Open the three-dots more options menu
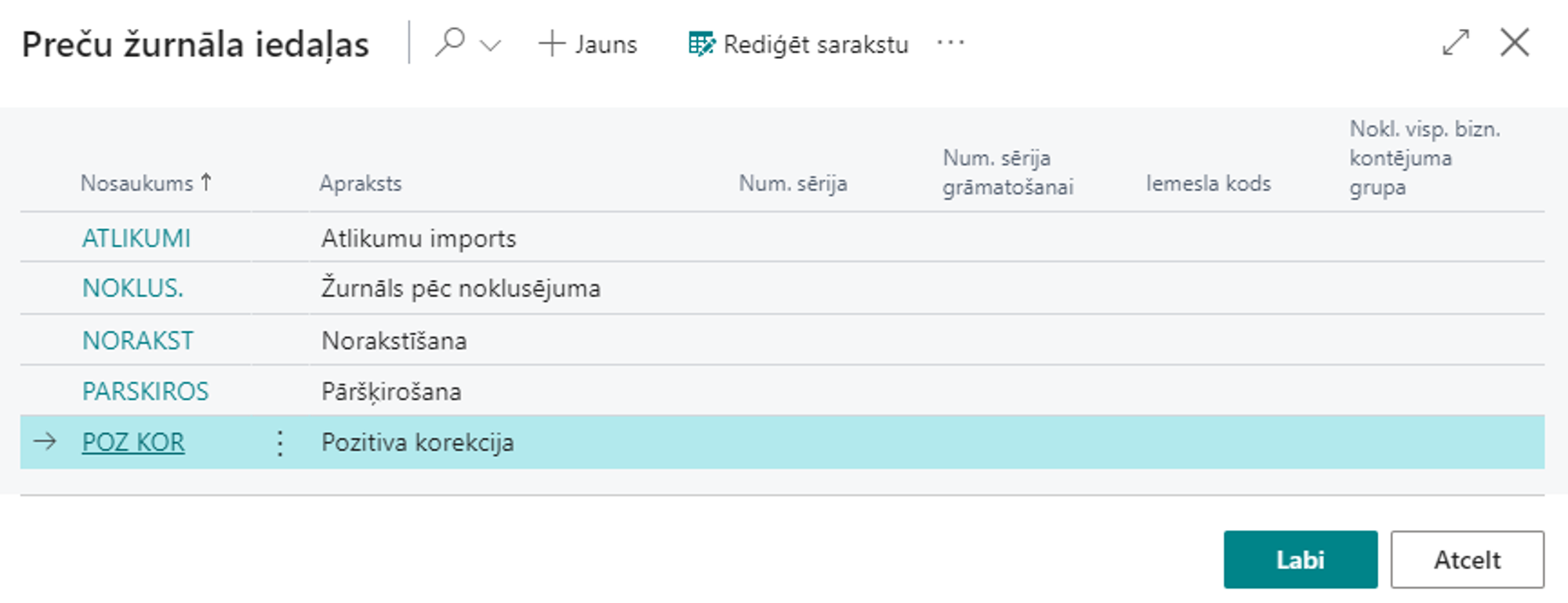The image size is (1568, 603). click(950, 43)
